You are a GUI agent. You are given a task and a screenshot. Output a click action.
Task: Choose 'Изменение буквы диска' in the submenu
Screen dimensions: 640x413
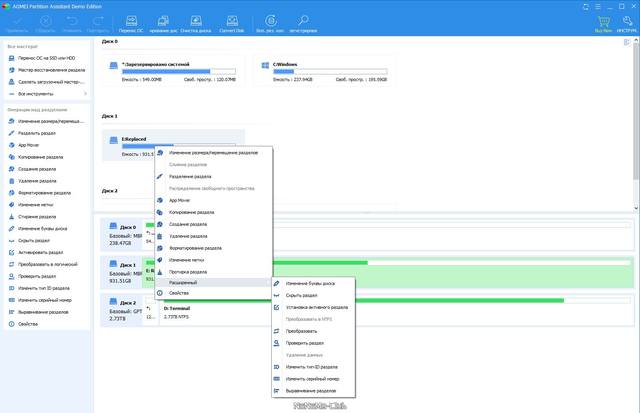[313, 283]
